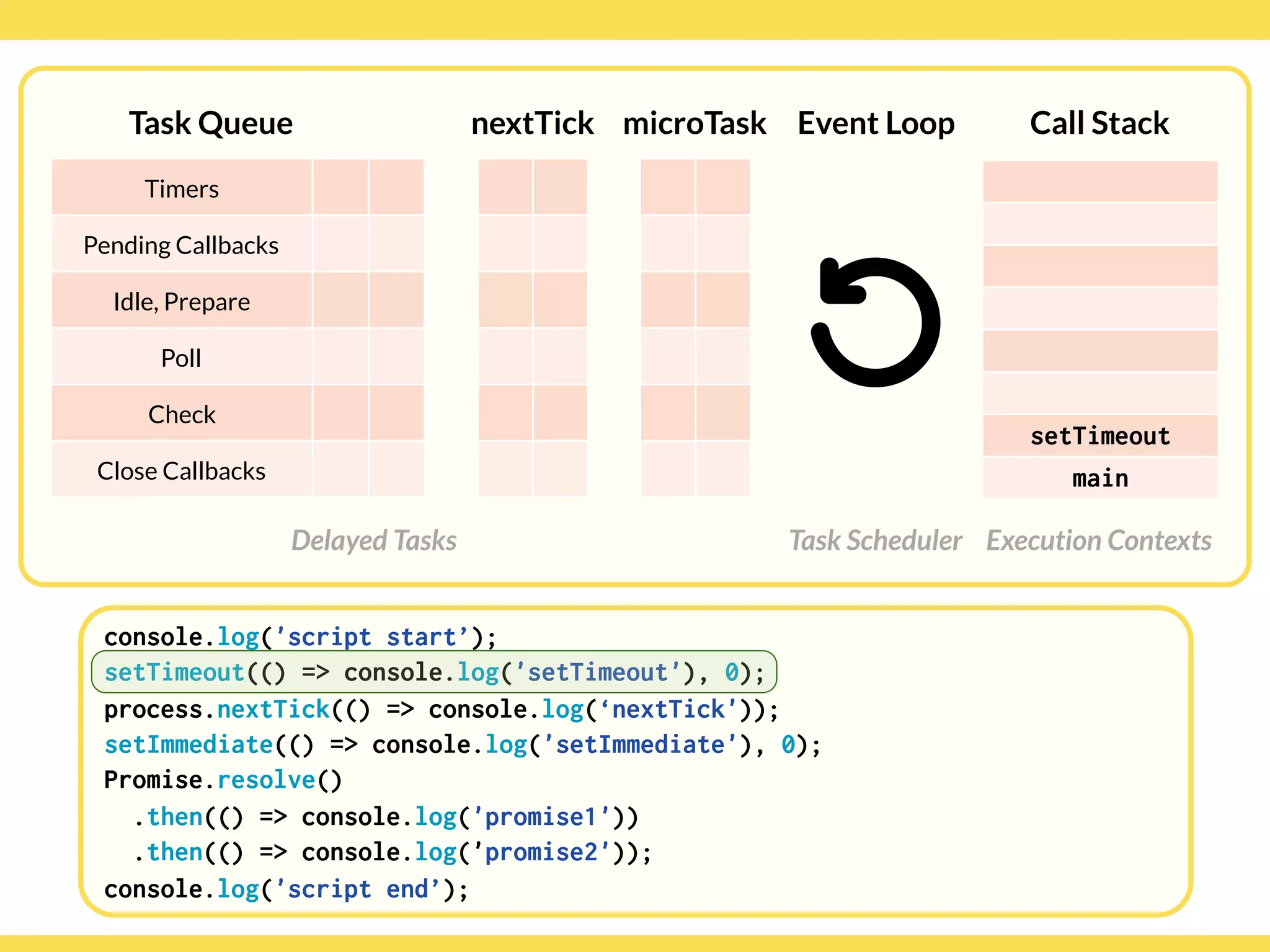Click the process.nextTick code line
This screenshot has width=1270, height=952.
pos(440,709)
